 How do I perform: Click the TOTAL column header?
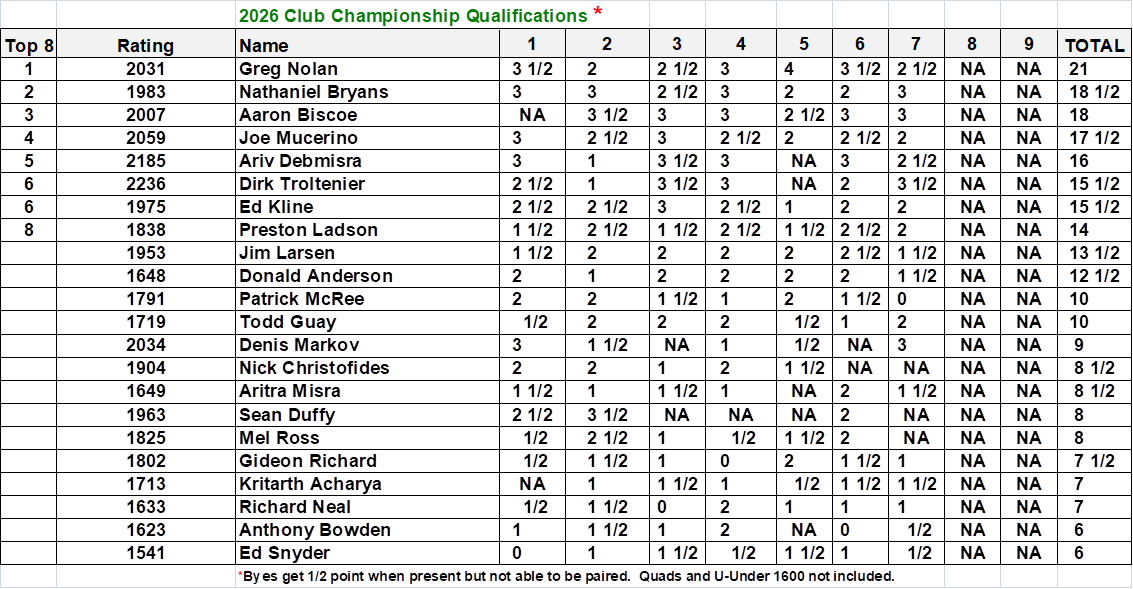click(1094, 45)
